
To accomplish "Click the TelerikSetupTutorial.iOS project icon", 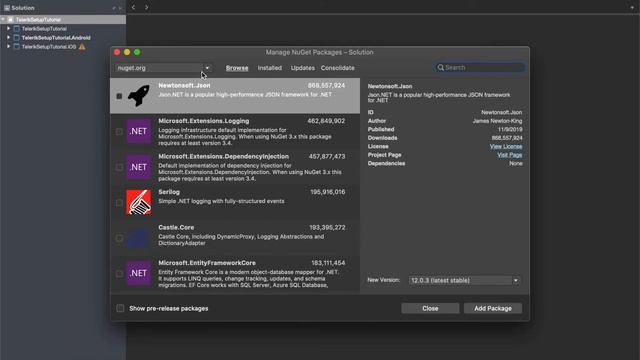I will (x=17, y=47).
